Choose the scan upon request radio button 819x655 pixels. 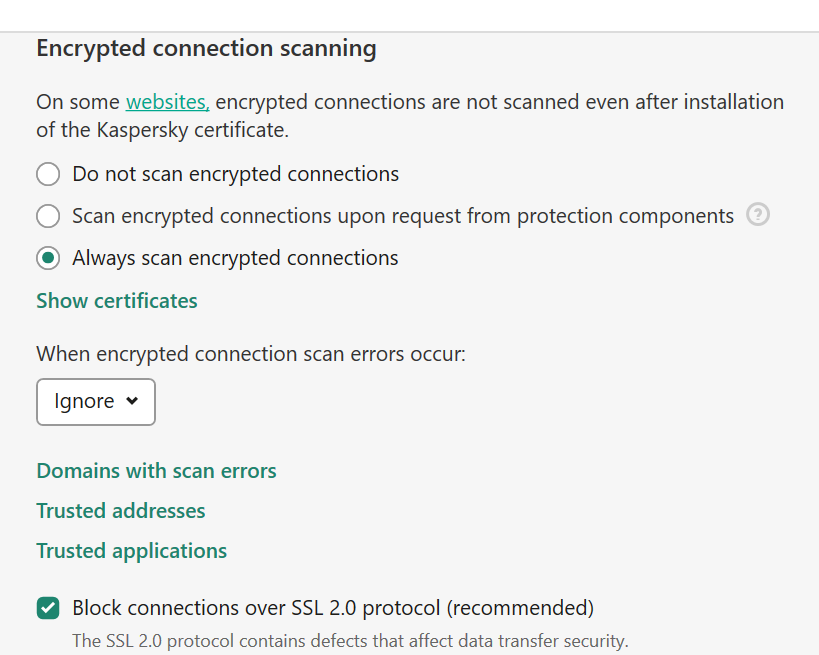[48, 216]
